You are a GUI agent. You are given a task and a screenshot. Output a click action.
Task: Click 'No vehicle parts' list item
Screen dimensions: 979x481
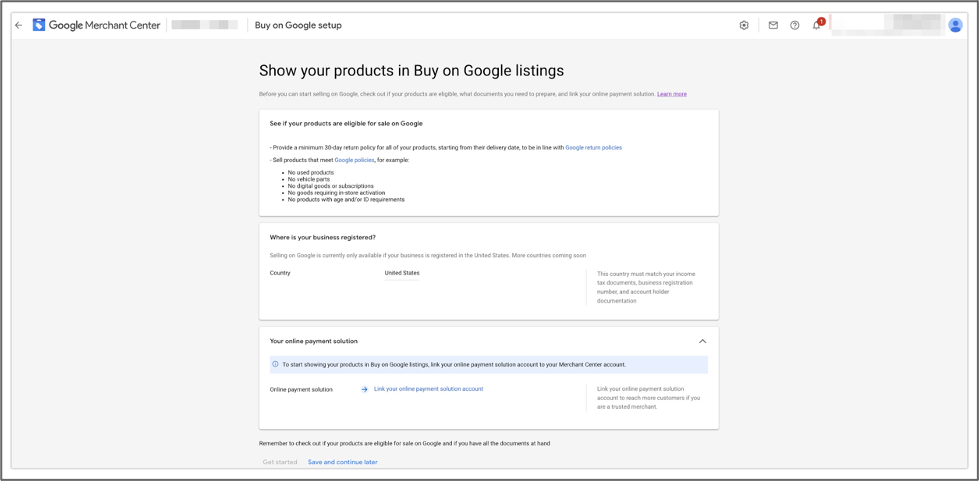point(309,179)
